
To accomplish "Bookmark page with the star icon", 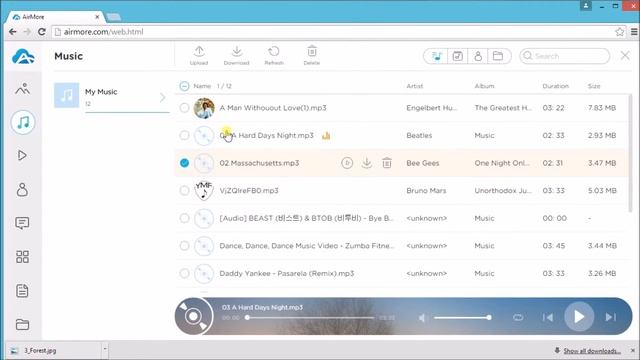I will coord(620,32).
